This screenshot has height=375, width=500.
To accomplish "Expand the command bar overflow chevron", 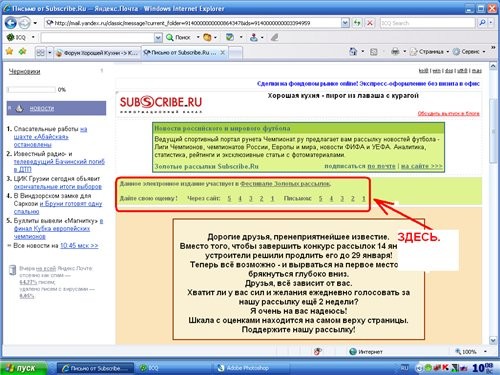I will 493,49.
